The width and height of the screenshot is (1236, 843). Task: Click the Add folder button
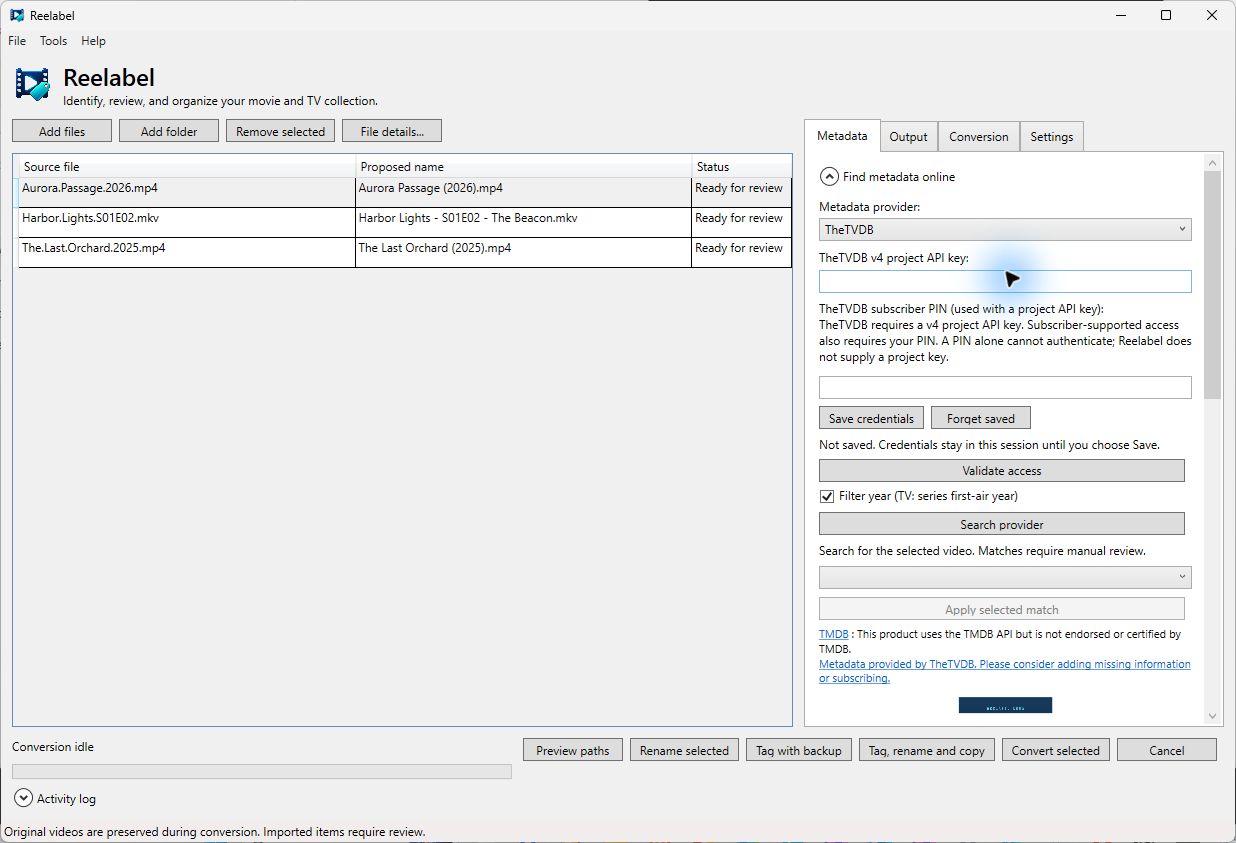(x=169, y=131)
